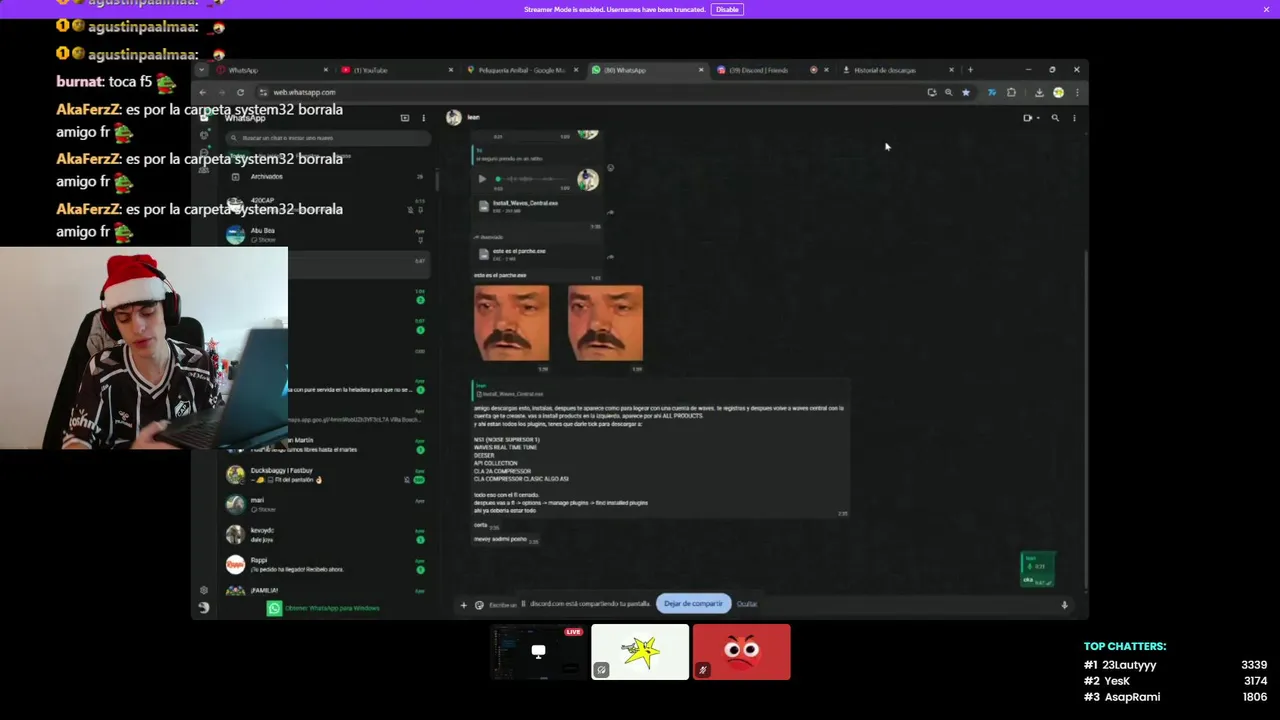
Task: Open the kevoydc chat
Action: click(x=327, y=535)
